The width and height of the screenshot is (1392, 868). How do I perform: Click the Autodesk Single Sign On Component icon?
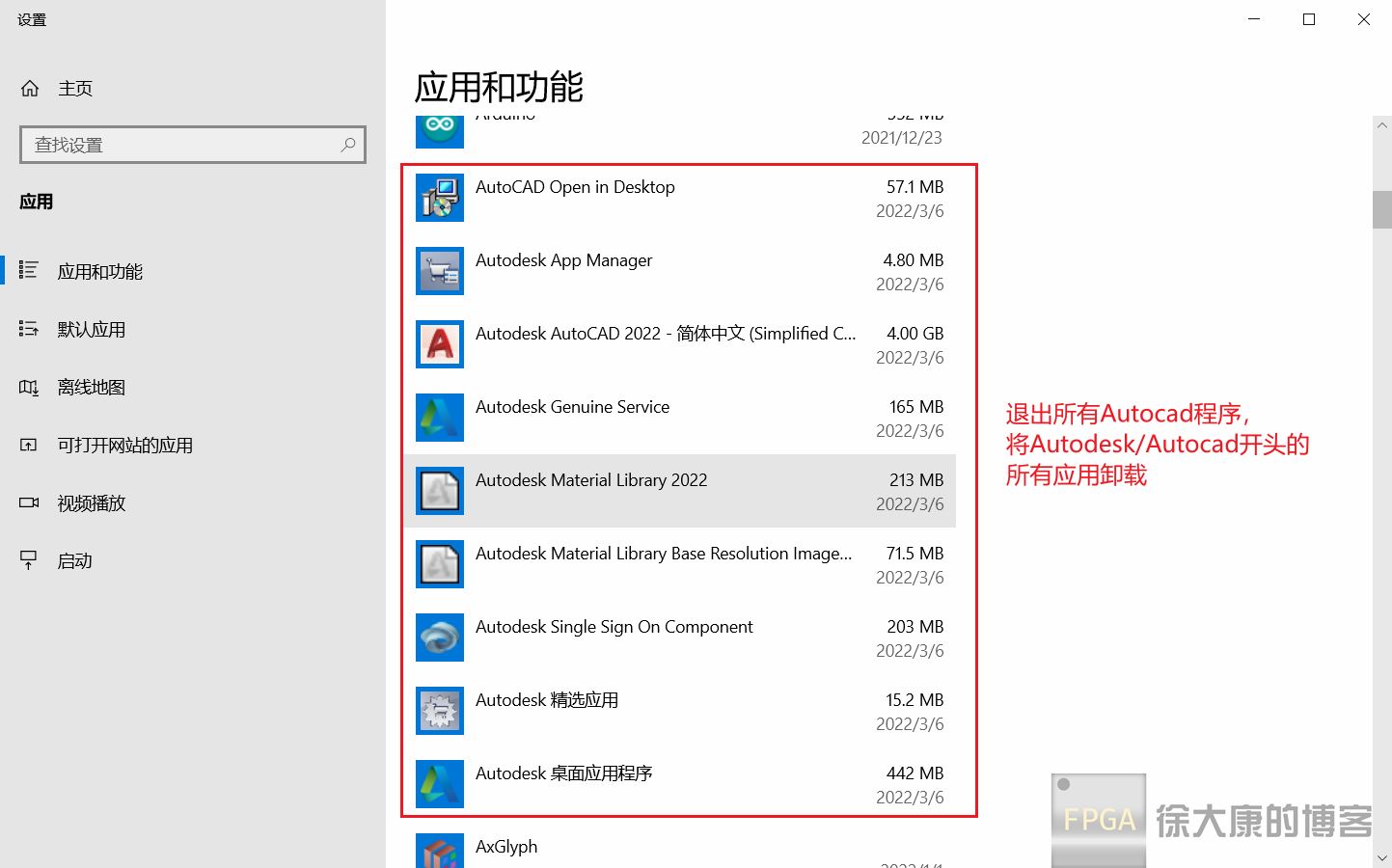(440, 637)
